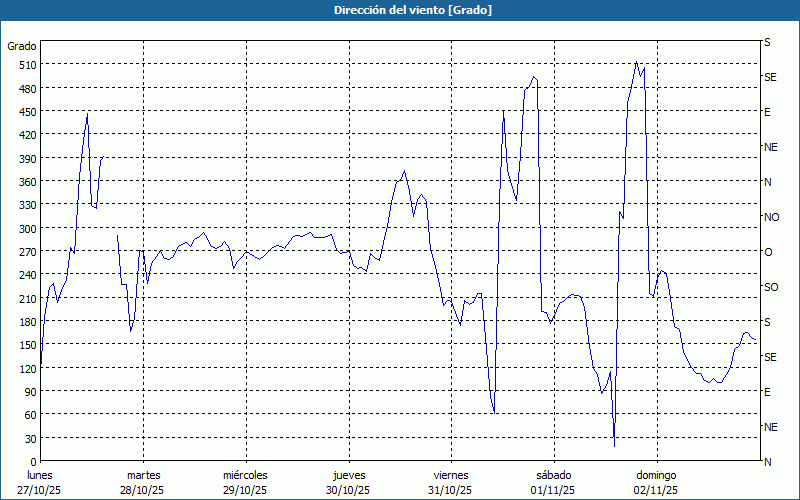Image resolution: width=800 pixels, height=500 pixels.
Task: Click the chart title 'Dirección del viento [Grado]'
Action: [399, 10]
